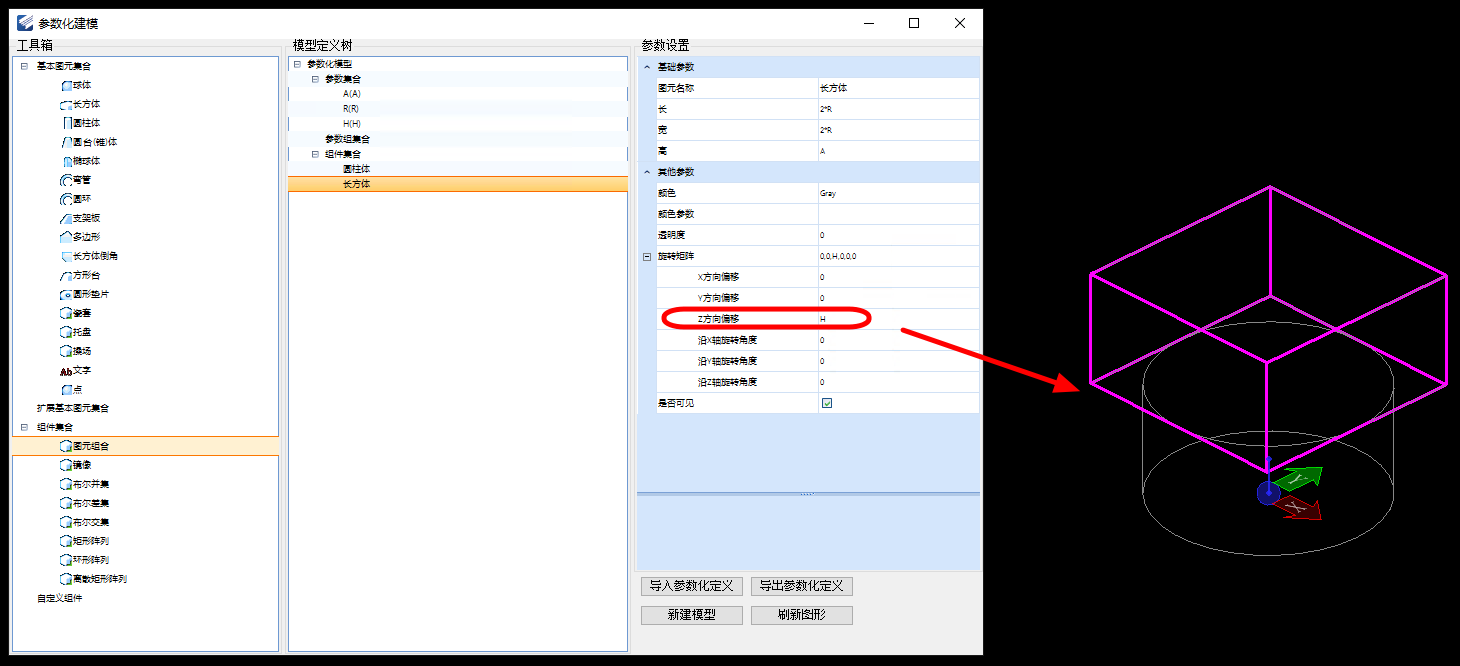Edit the 宽 width value field

[x=898, y=130]
